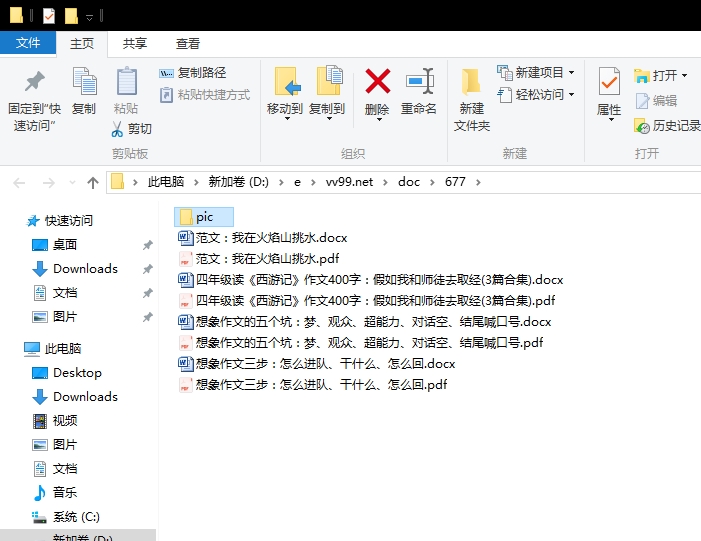The height and width of the screenshot is (541, 701).
Task: Open the recent locations dropdown arrow
Action: point(72,182)
